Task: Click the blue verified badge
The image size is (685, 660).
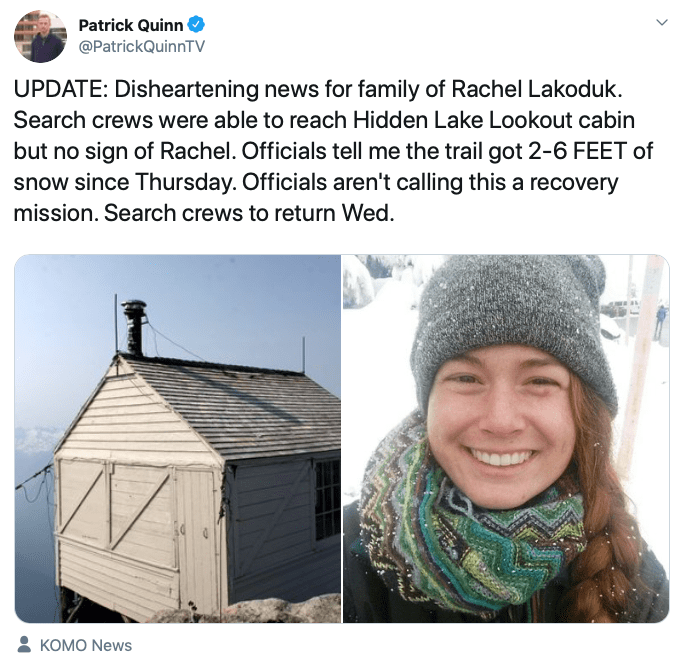Action: (x=196, y=24)
